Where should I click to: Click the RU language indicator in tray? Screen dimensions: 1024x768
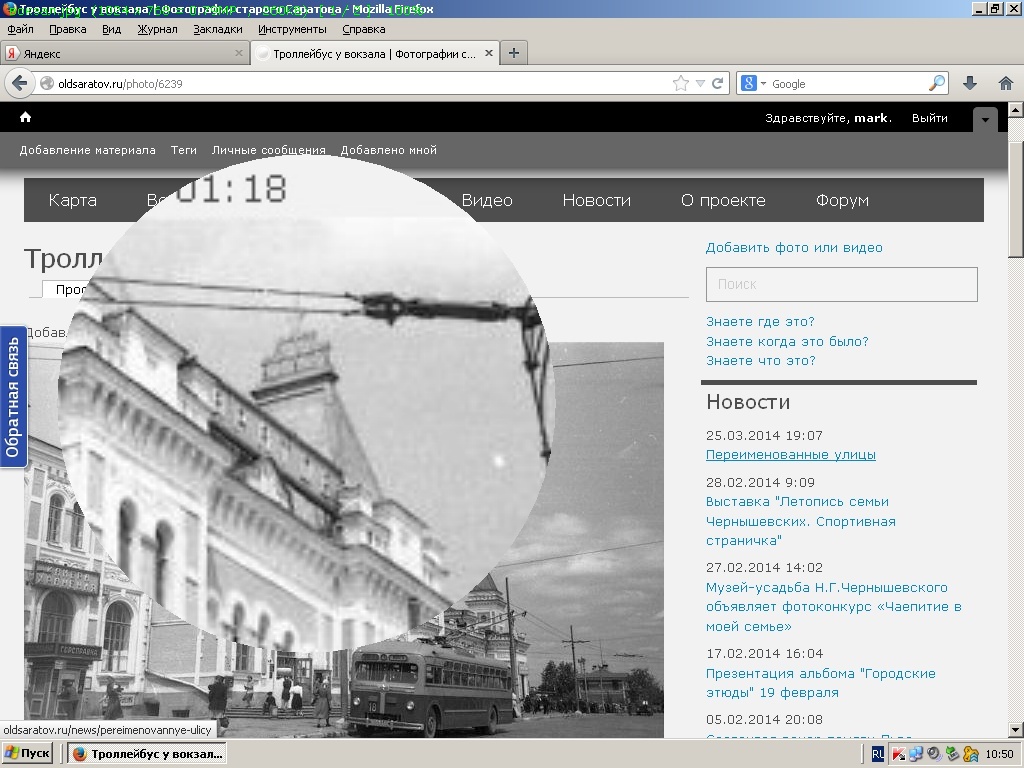[x=877, y=754]
